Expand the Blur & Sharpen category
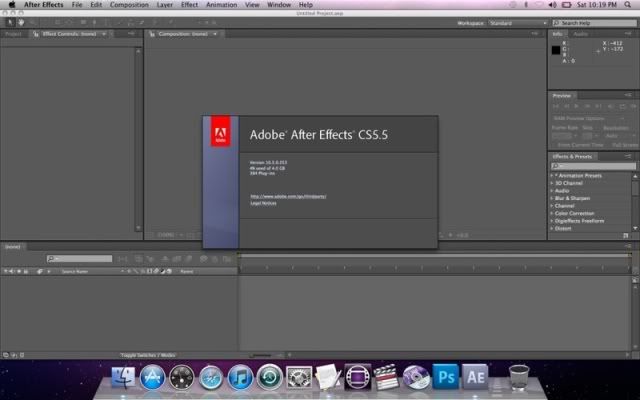 click(552, 198)
